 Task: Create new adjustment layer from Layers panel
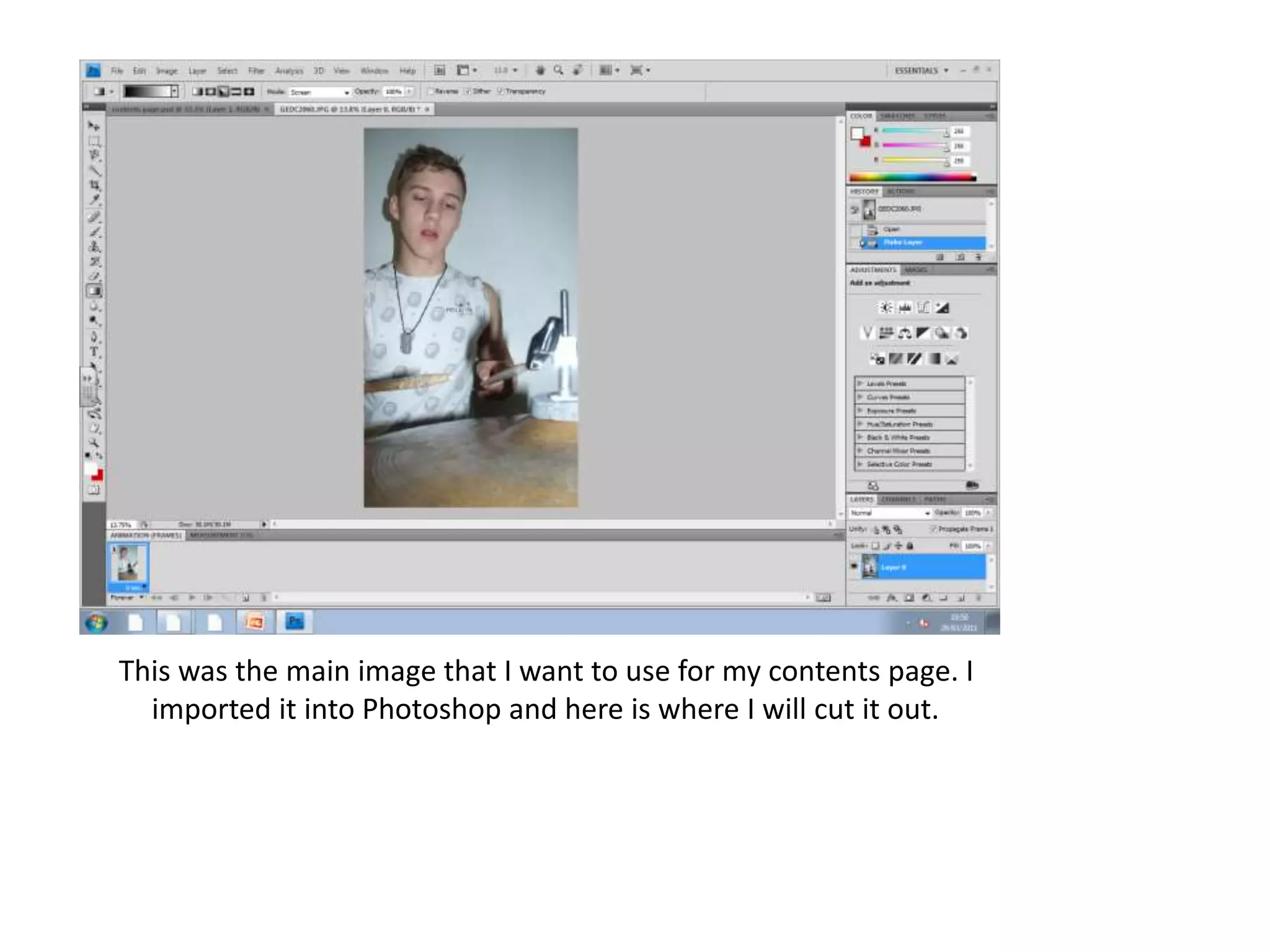(926, 598)
